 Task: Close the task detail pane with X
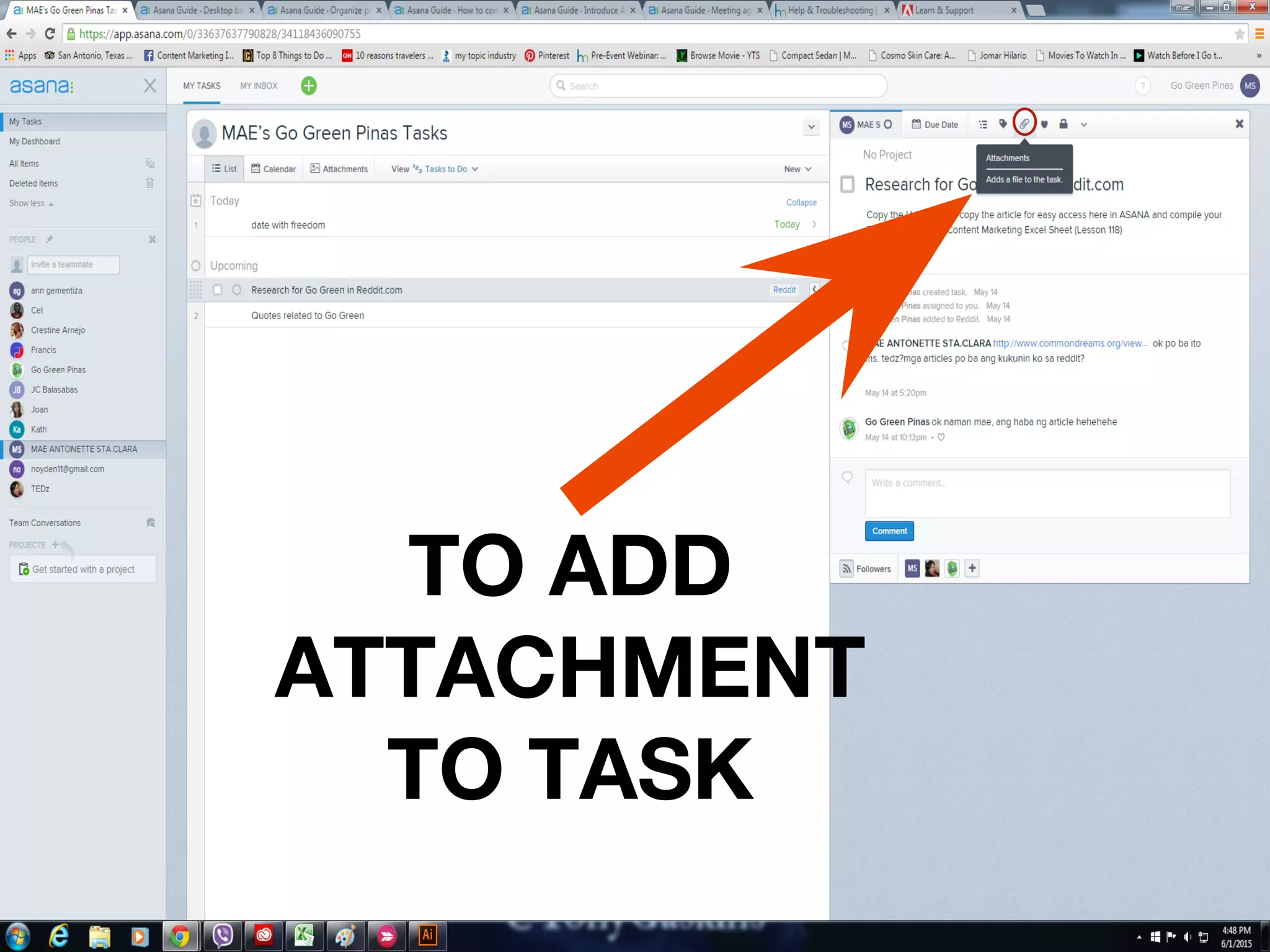(1239, 124)
